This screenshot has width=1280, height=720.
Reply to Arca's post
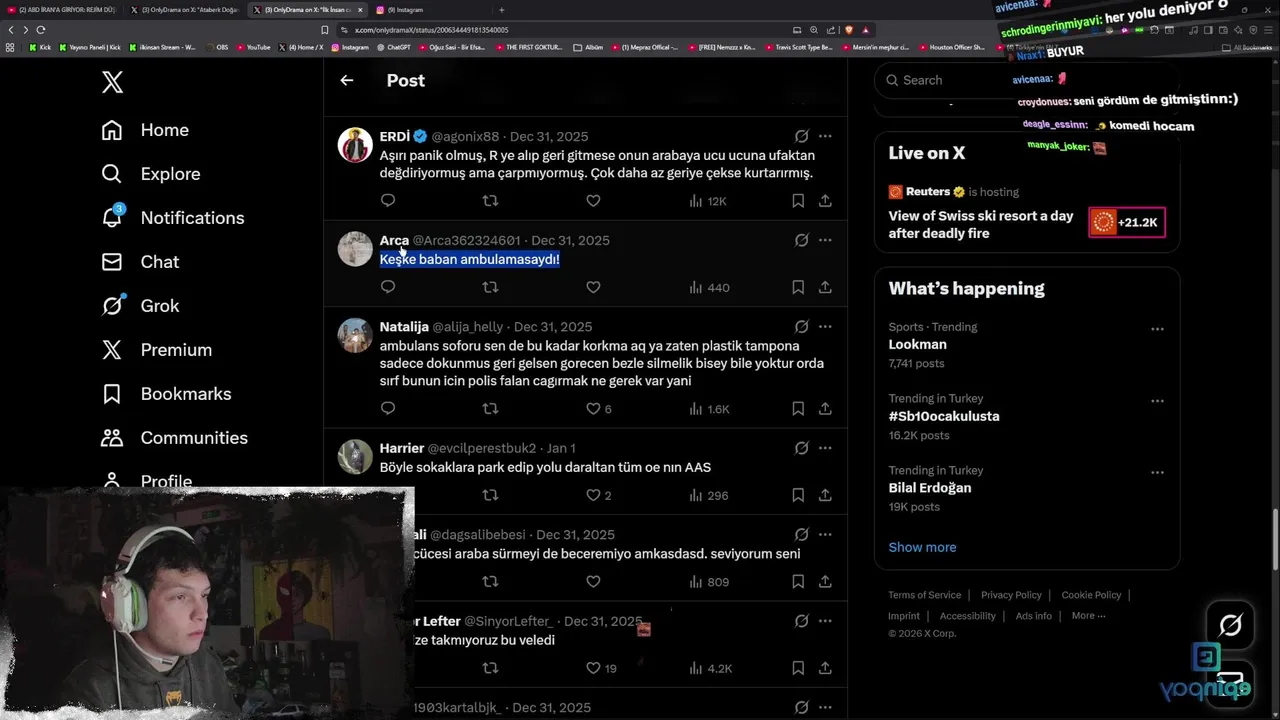click(x=388, y=287)
